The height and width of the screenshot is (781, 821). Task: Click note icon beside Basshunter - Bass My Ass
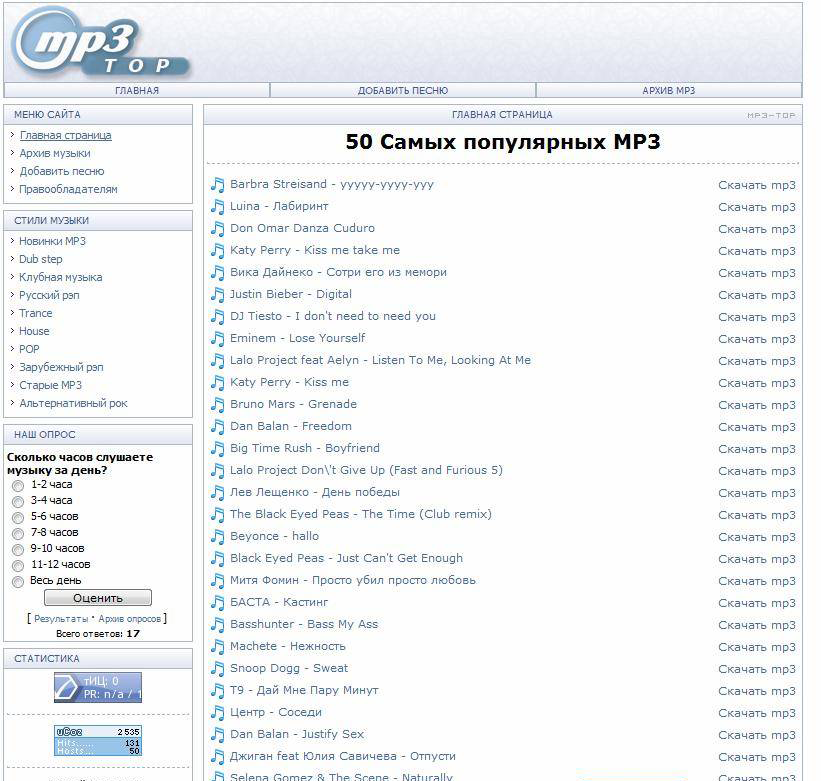[x=217, y=624]
